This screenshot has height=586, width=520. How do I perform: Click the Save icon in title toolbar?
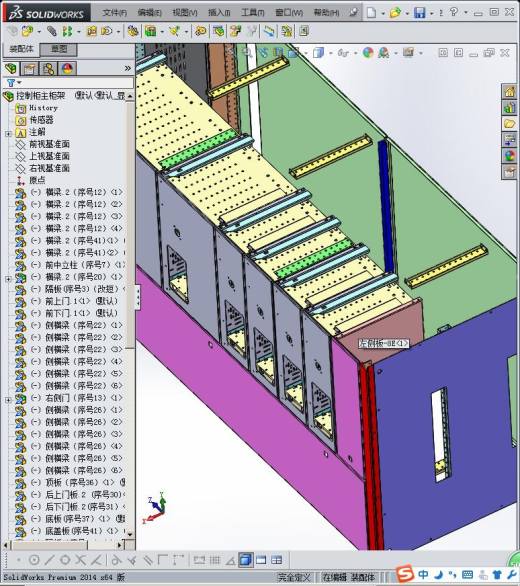click(419, 13)
